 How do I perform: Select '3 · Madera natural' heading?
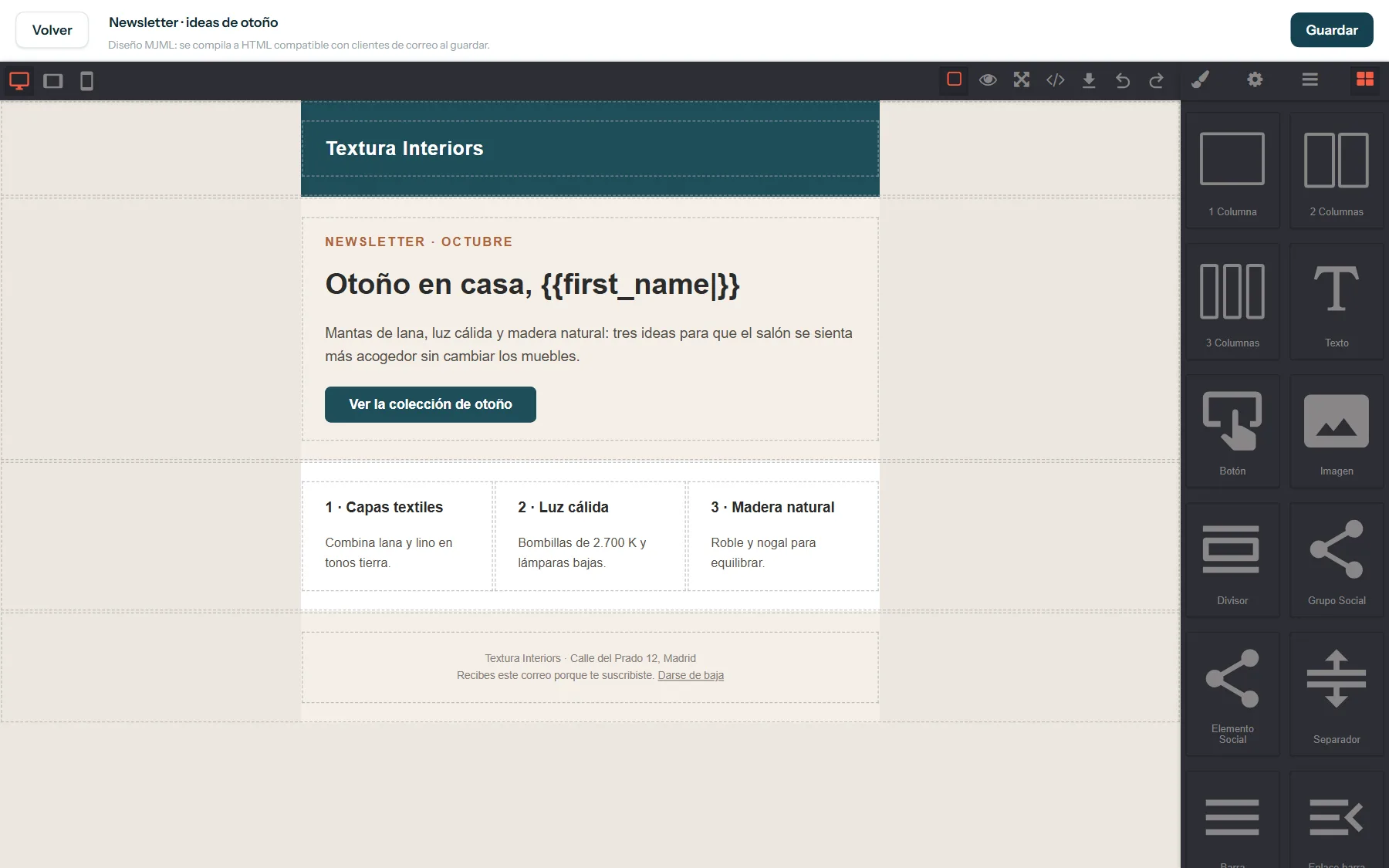pos(772,507)
